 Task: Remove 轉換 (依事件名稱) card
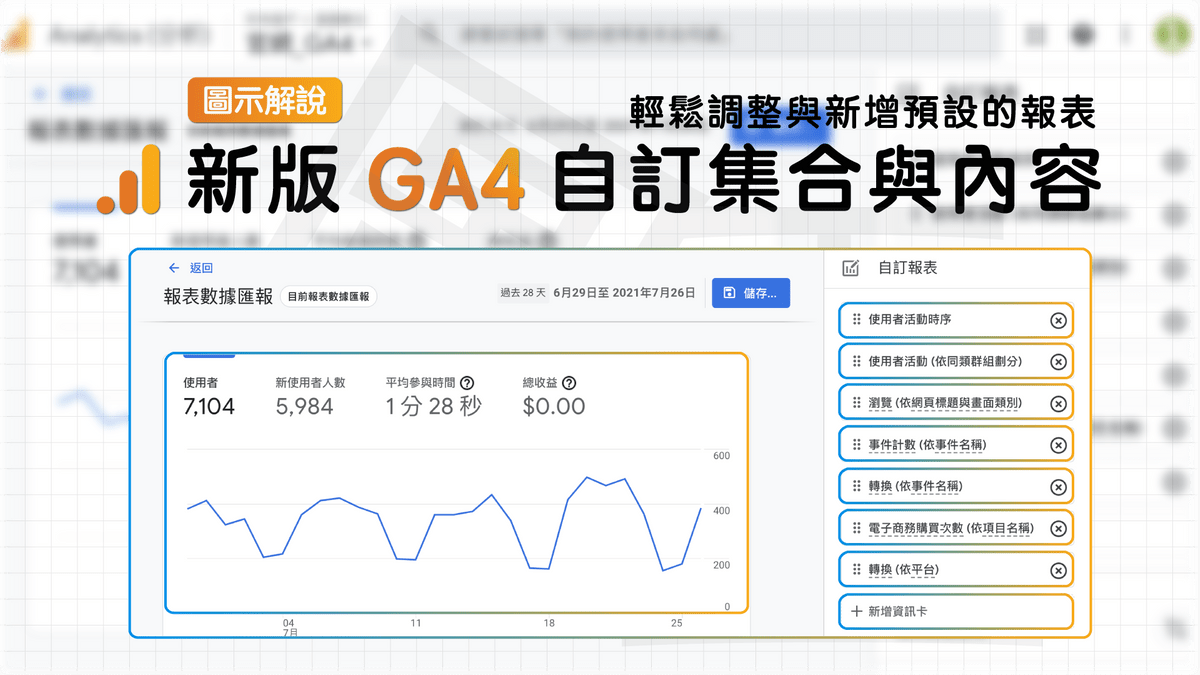(x=1058, y=487)
